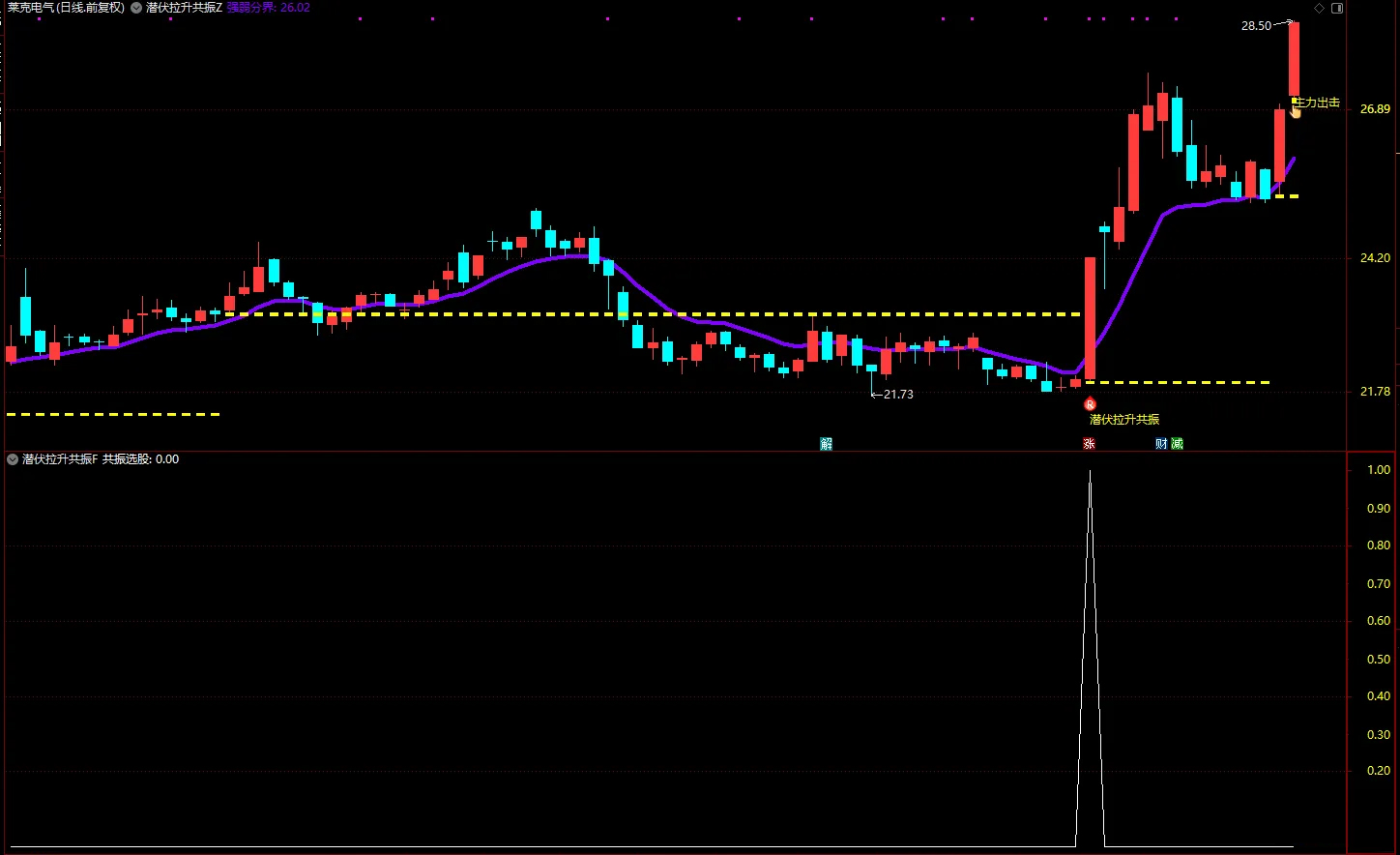
Task: Click the 共振选股: 0.00 readout
Action: point(141,459)
